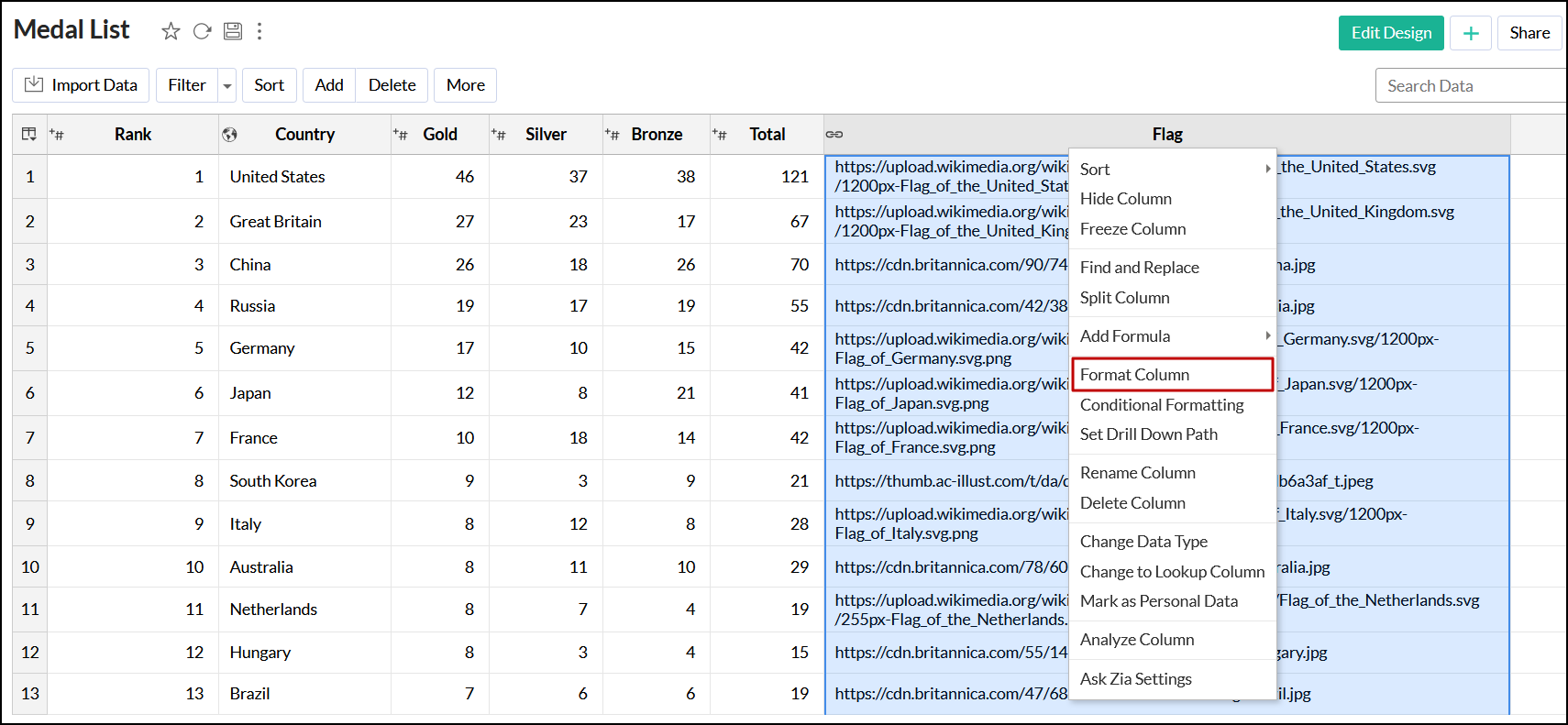Viewport: 1568px width, 725px height.
Task: Open the More toolbar menu
Action: (x=465, y=85)
